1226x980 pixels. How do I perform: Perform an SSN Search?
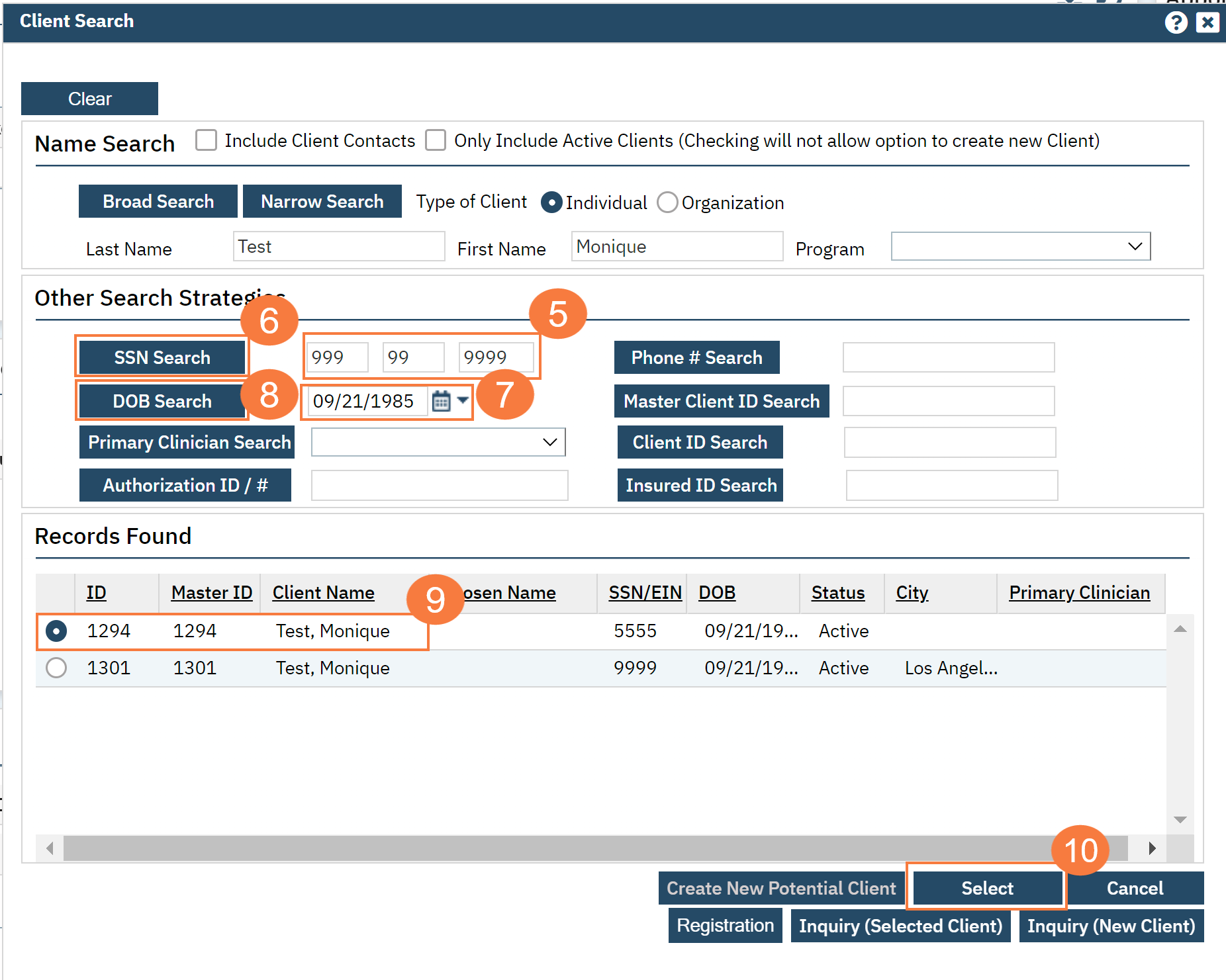coord(162,357)
